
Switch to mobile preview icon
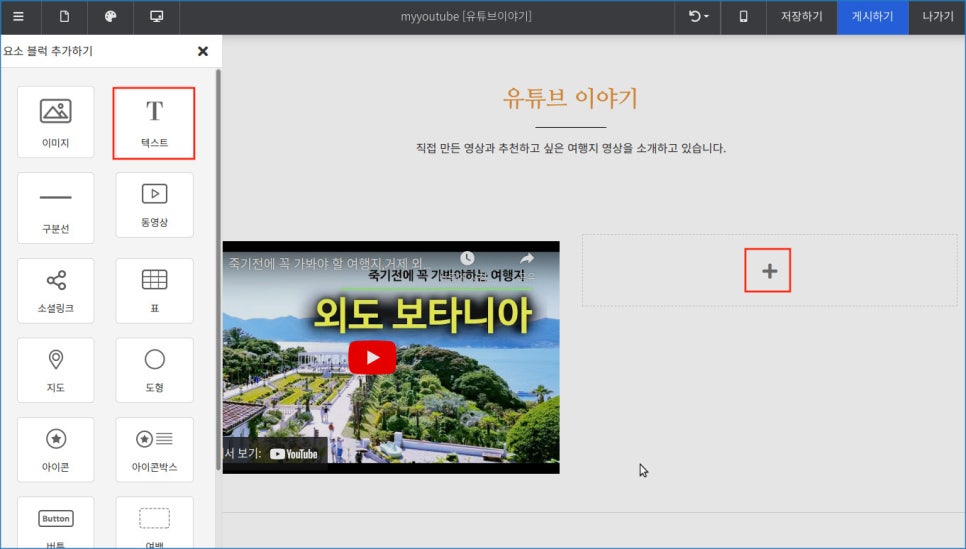[744, 17]
